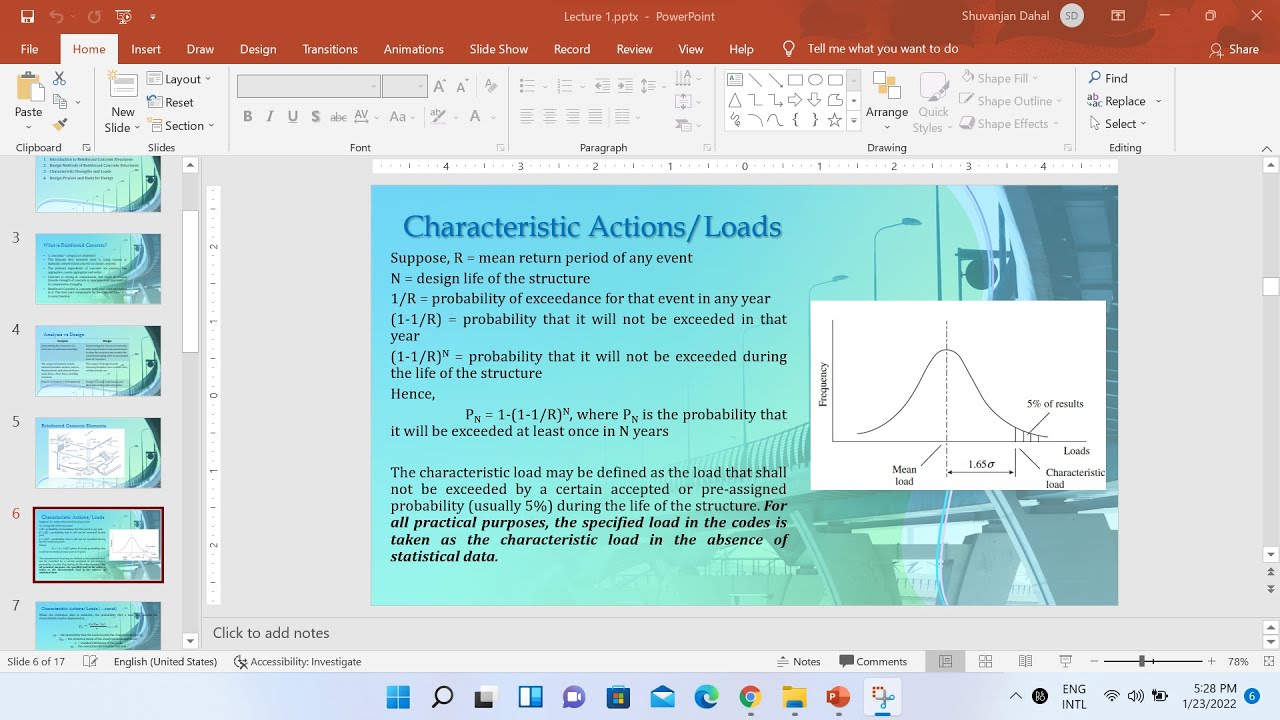Screen dimensions: 1280x720
Task: Open the Font size combo box
Action: pyautogui.click(x=405, y=86)
